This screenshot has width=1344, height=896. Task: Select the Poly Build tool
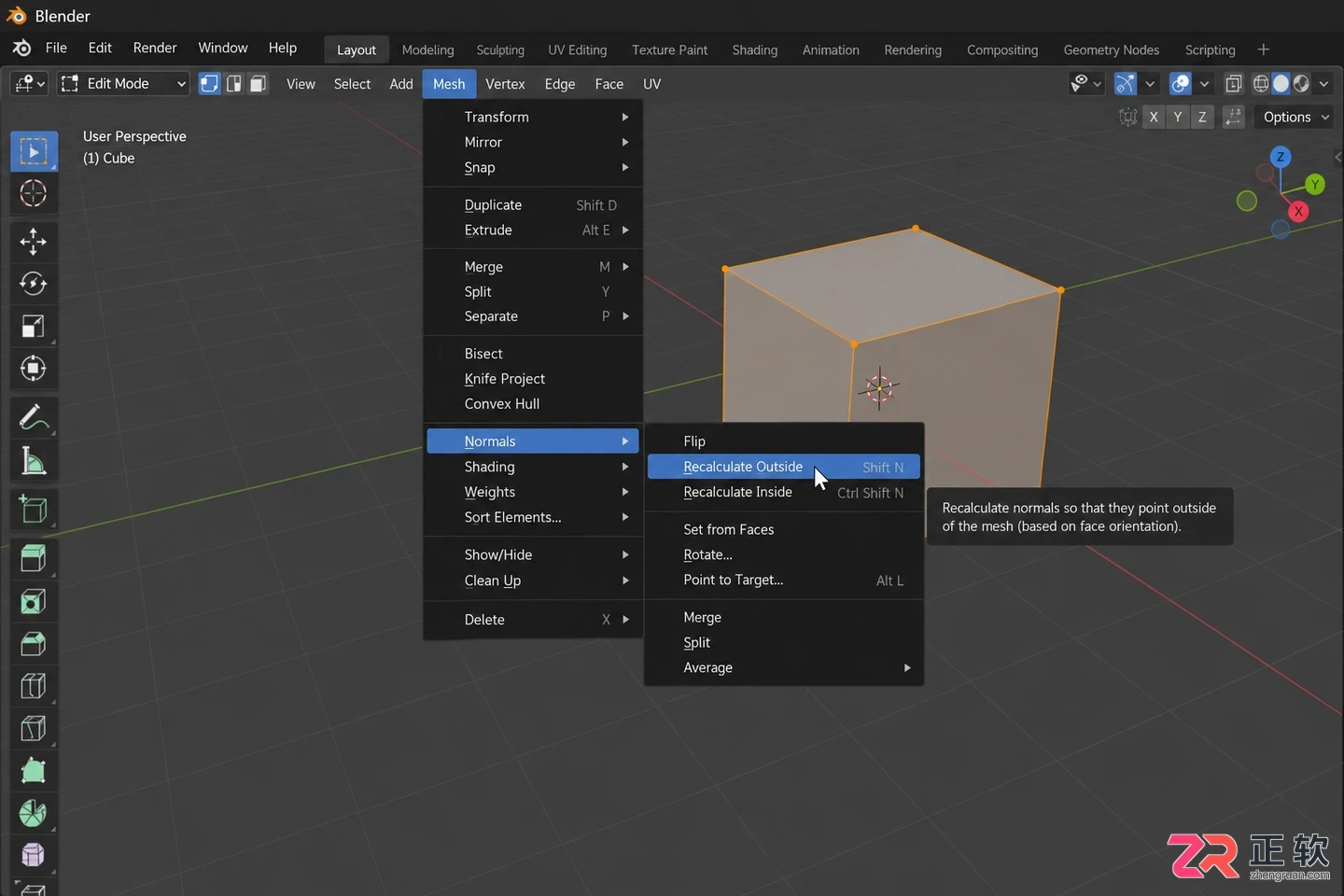point(34,770)
